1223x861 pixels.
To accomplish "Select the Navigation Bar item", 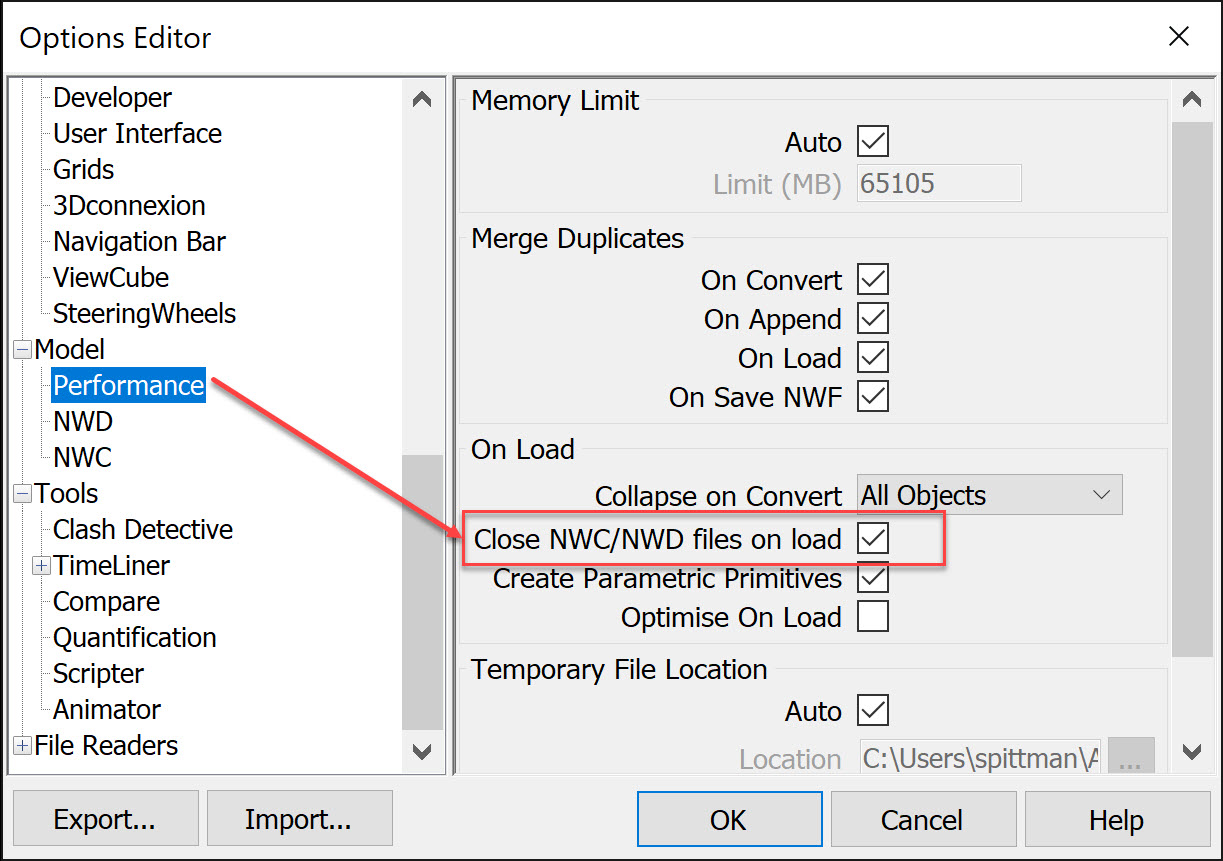I will click(139, 242).
